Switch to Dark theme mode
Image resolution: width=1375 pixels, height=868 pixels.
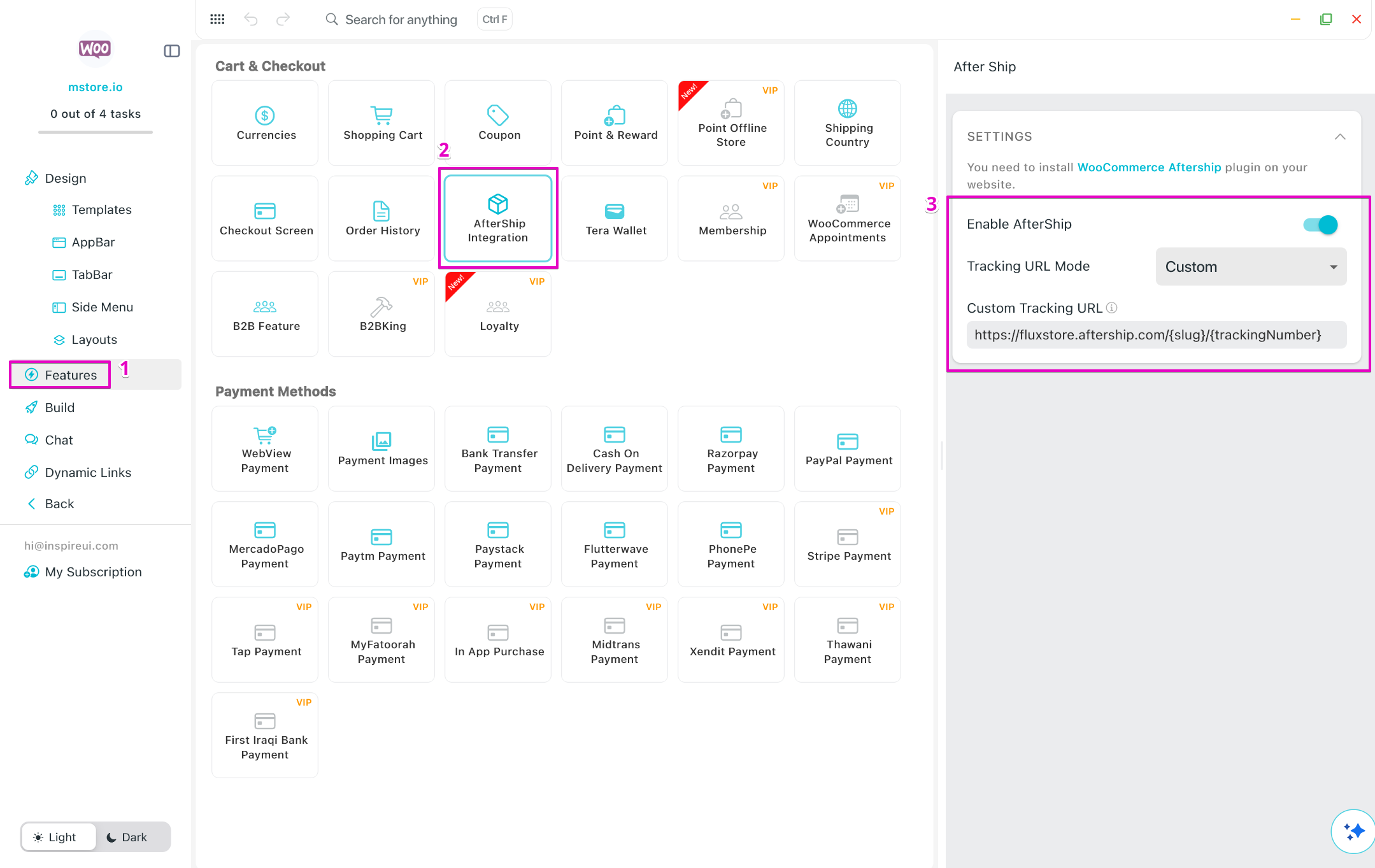(127, 837)
